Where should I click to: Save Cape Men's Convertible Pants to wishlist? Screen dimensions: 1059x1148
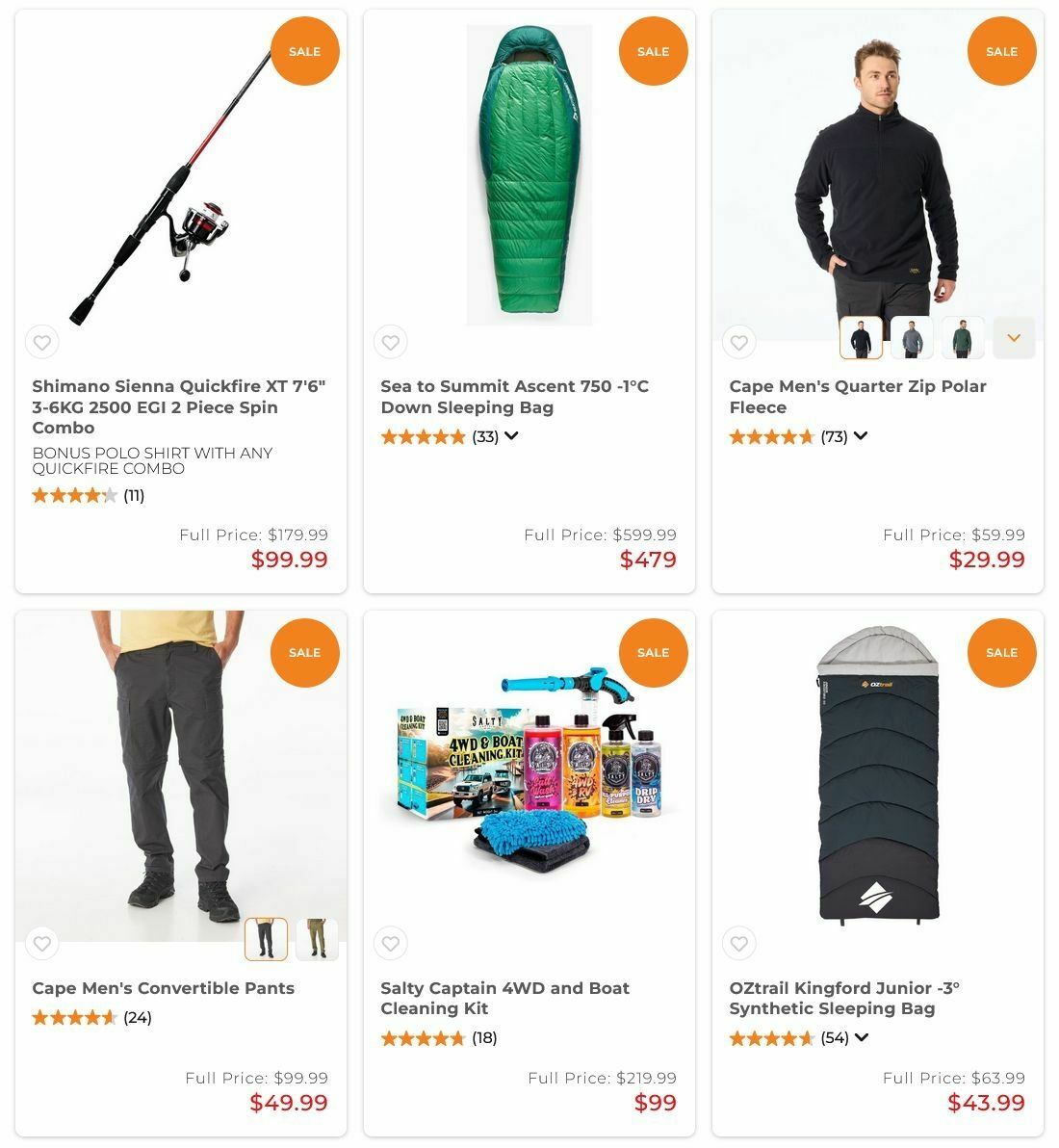point(42,943)
